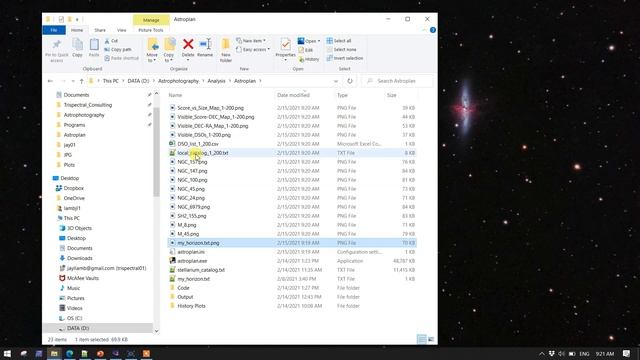Open the Picture Tools tab
Image resolution: width=640 pixels, height=360 pixels.
pos(151,30)
